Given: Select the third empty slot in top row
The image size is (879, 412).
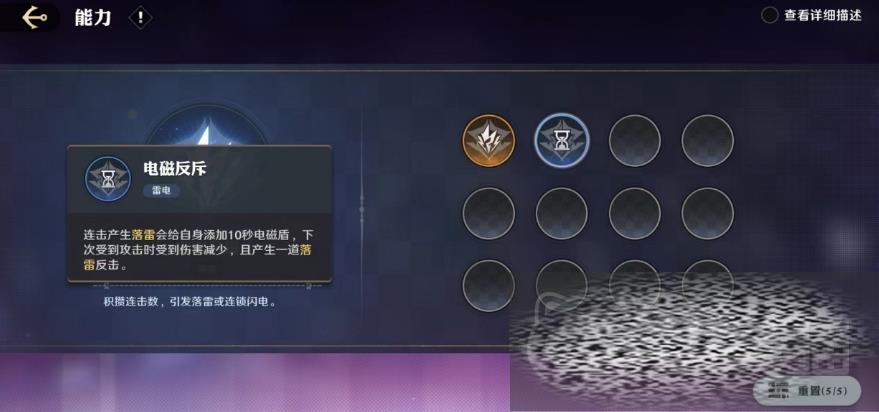Looking at the screenshot, I should pos(635,141).
